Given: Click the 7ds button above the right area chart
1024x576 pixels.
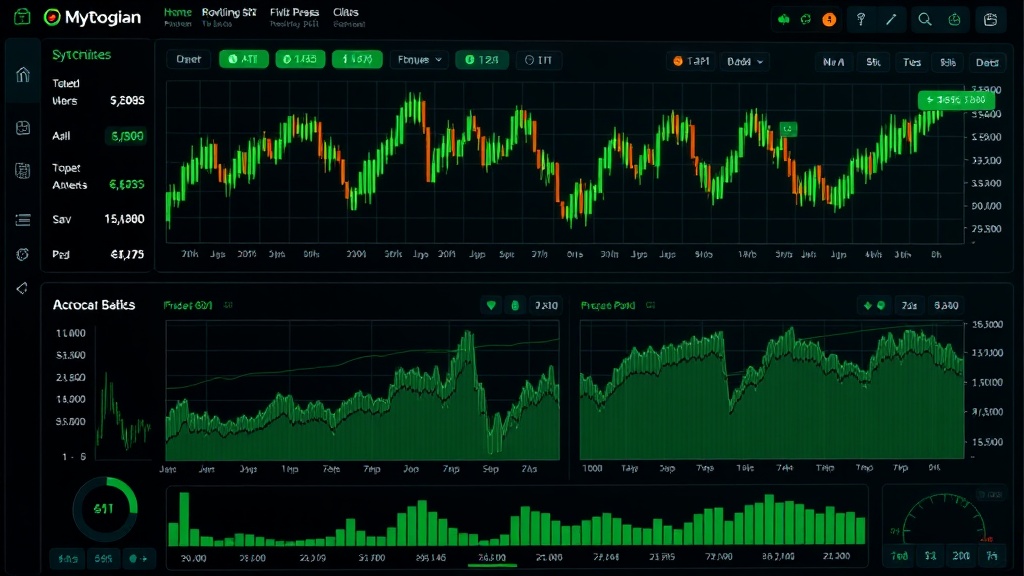Looking at the screenshot, I should (909, 305).
